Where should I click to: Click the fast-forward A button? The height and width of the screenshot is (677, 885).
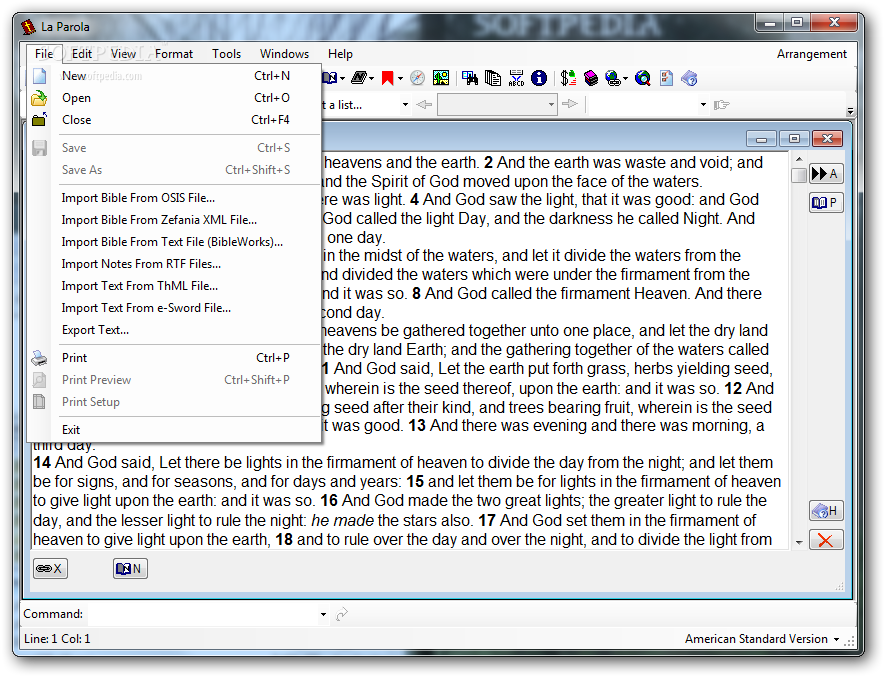[x=826, y=173]
